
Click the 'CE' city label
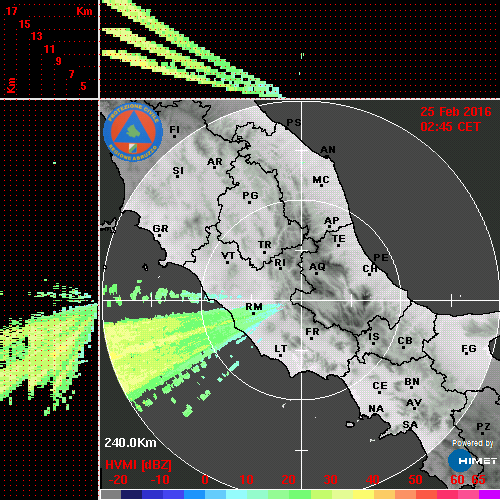380,386
